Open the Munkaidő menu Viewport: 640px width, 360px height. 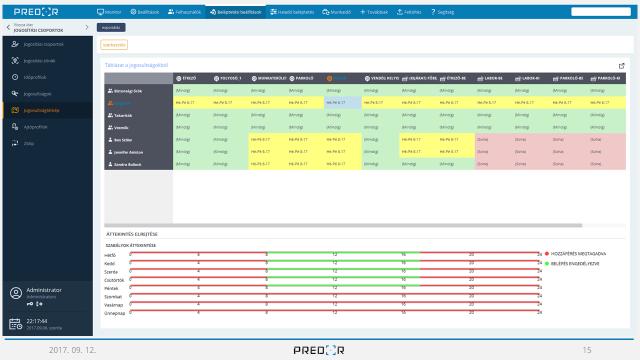(336, 12)
